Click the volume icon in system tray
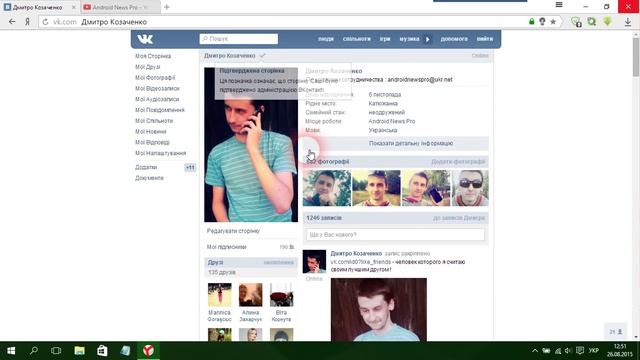Screen dimensions: 640x360 tap(568, 351)
